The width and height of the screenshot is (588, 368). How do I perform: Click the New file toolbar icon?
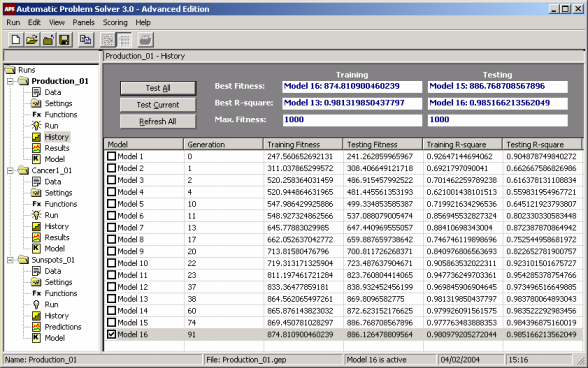coord(16,39)
